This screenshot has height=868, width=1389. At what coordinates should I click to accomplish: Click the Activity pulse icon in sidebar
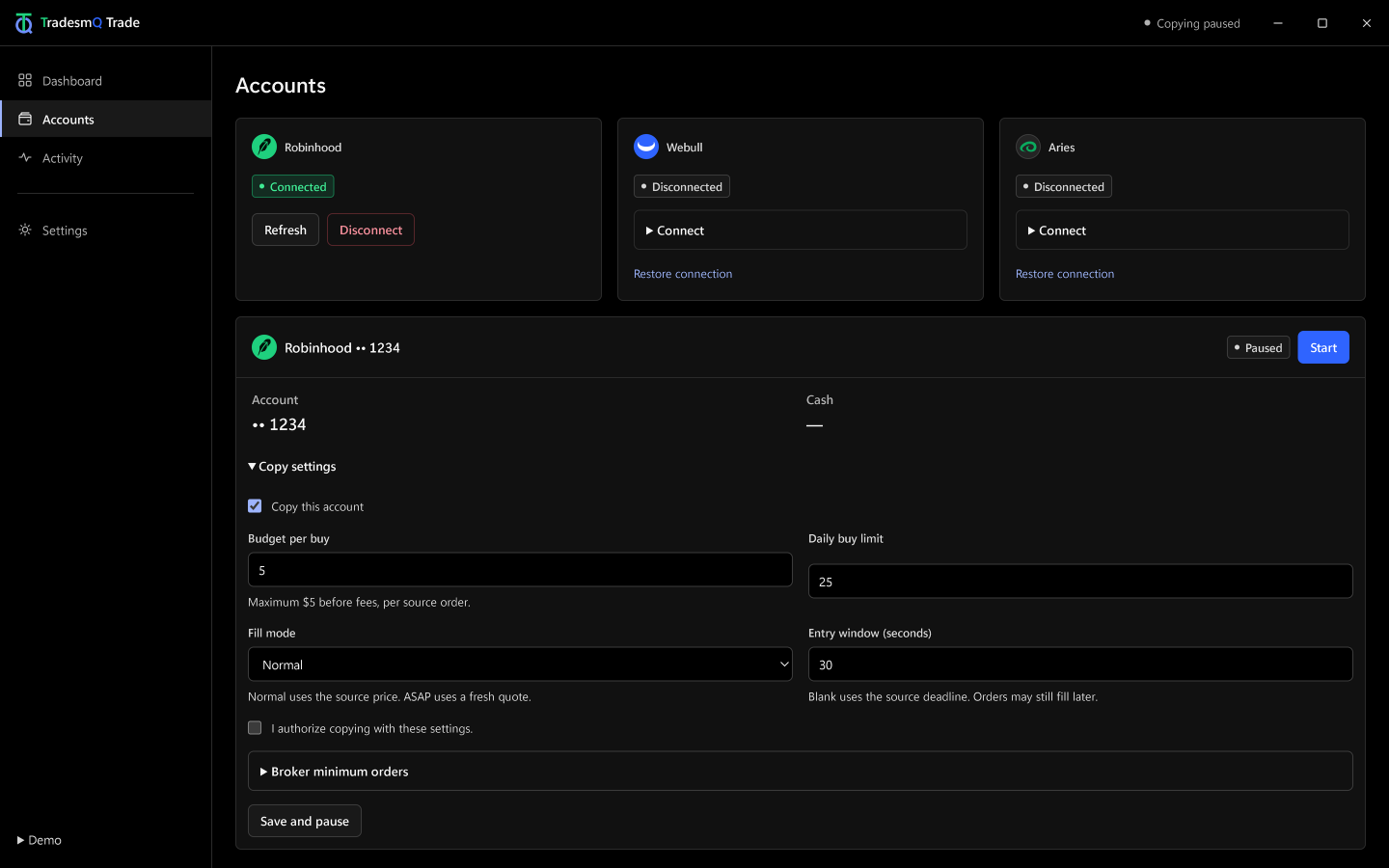(x=25, y=157)
